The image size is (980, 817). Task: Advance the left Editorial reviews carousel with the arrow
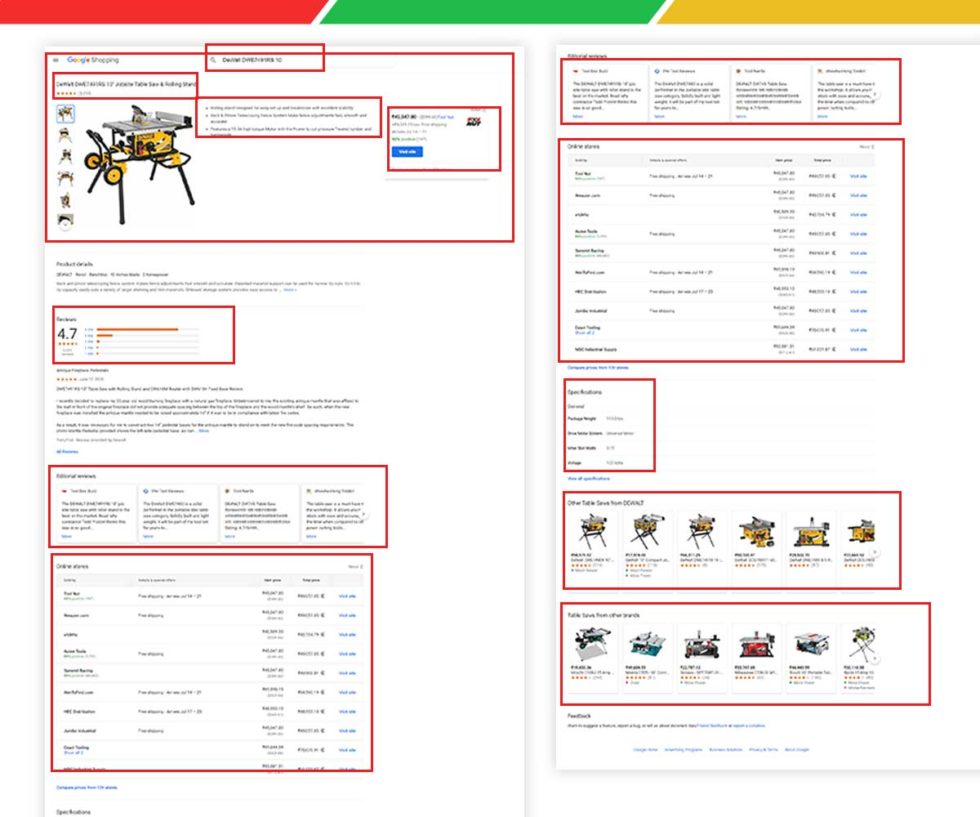(364, 514)
